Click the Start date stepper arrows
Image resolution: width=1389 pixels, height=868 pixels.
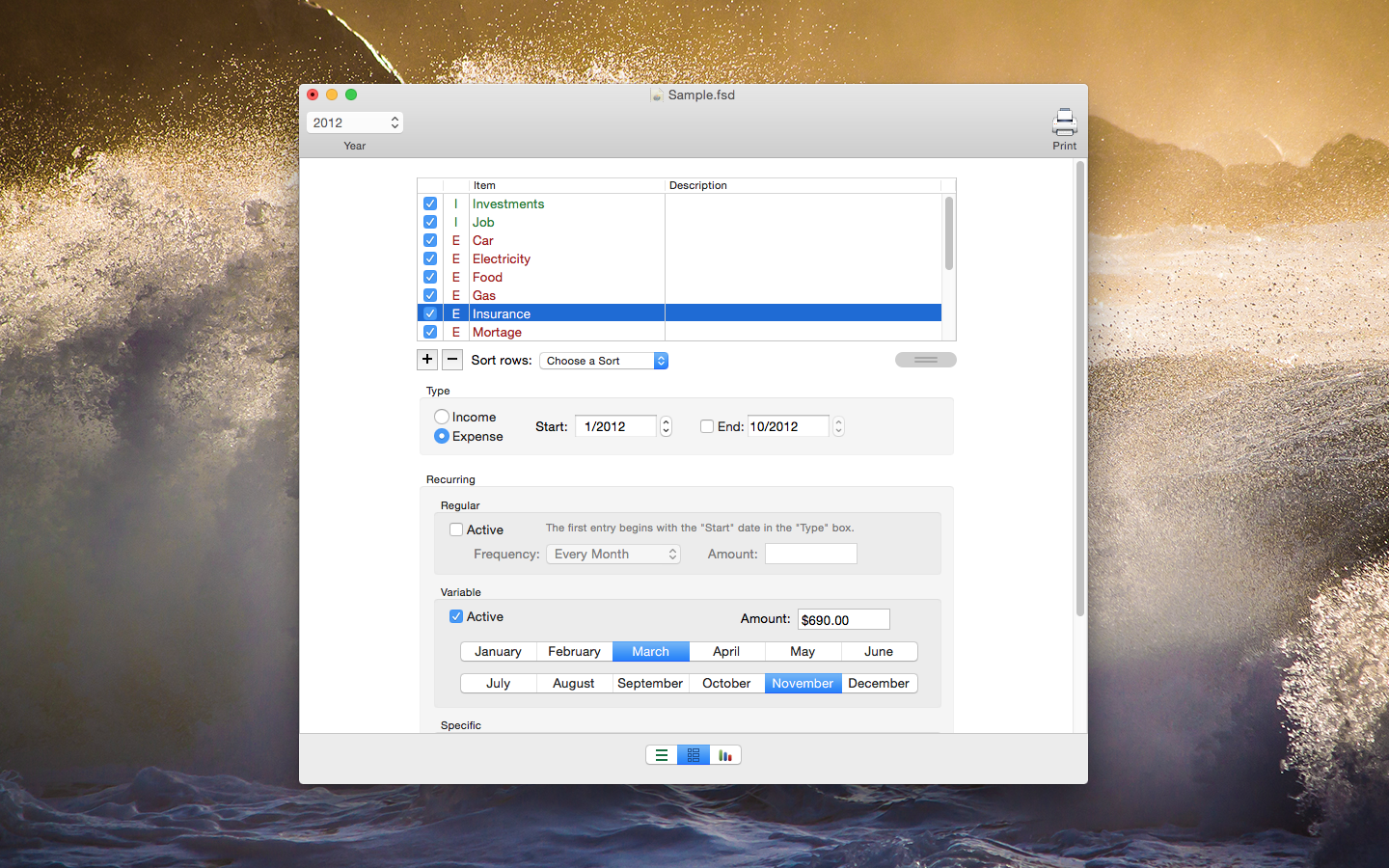pos(666,426)
